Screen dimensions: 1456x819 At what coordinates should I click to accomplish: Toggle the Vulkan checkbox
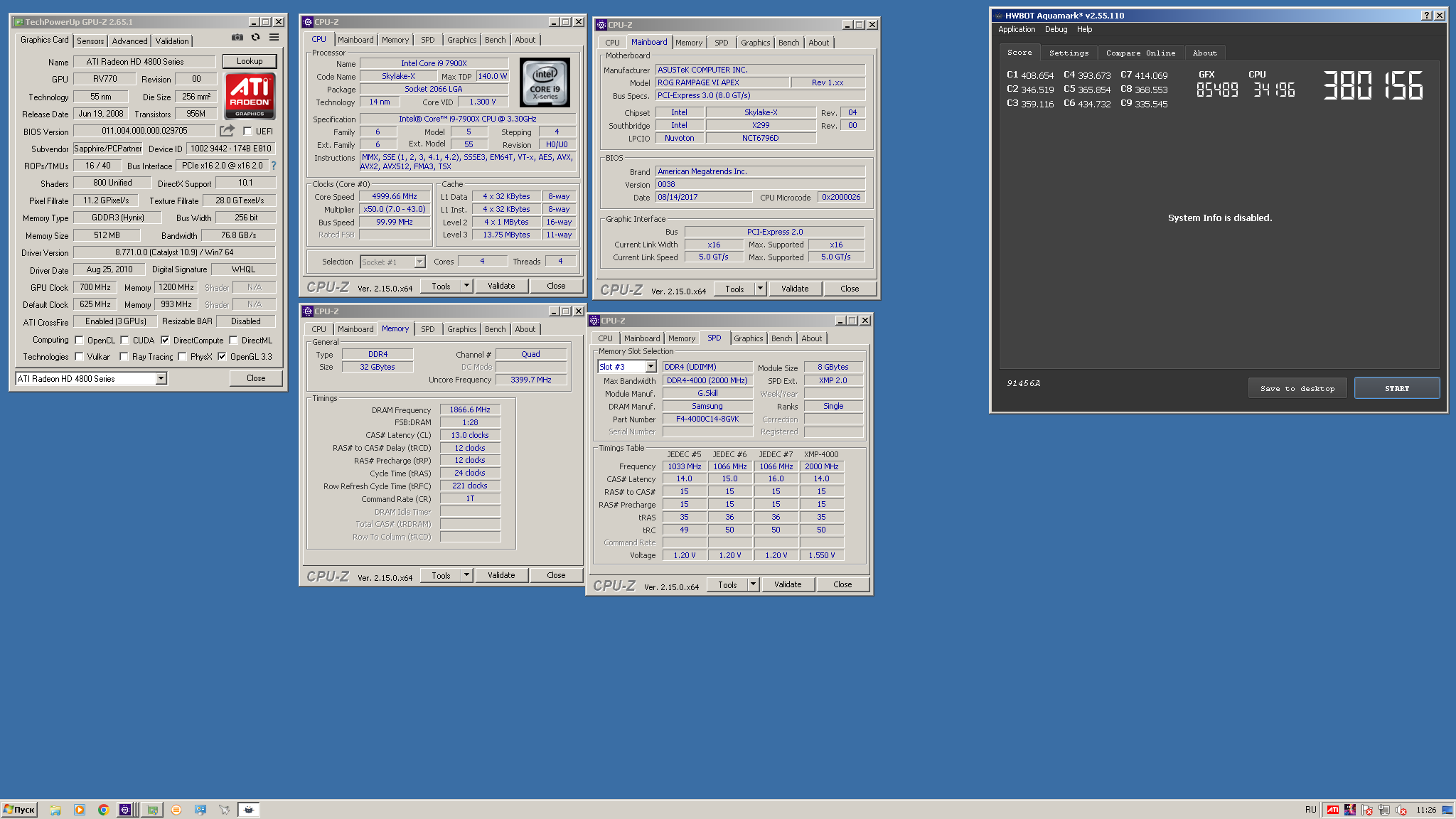tap(79, 357)
